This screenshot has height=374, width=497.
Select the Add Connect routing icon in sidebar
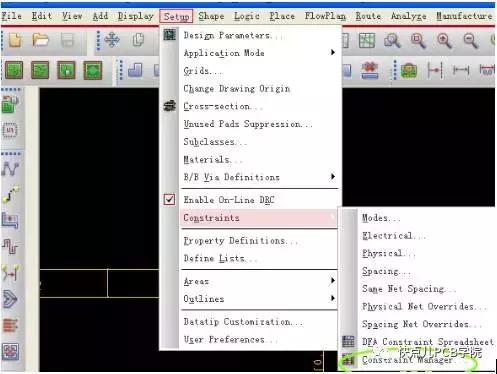(x=10, y=168)
